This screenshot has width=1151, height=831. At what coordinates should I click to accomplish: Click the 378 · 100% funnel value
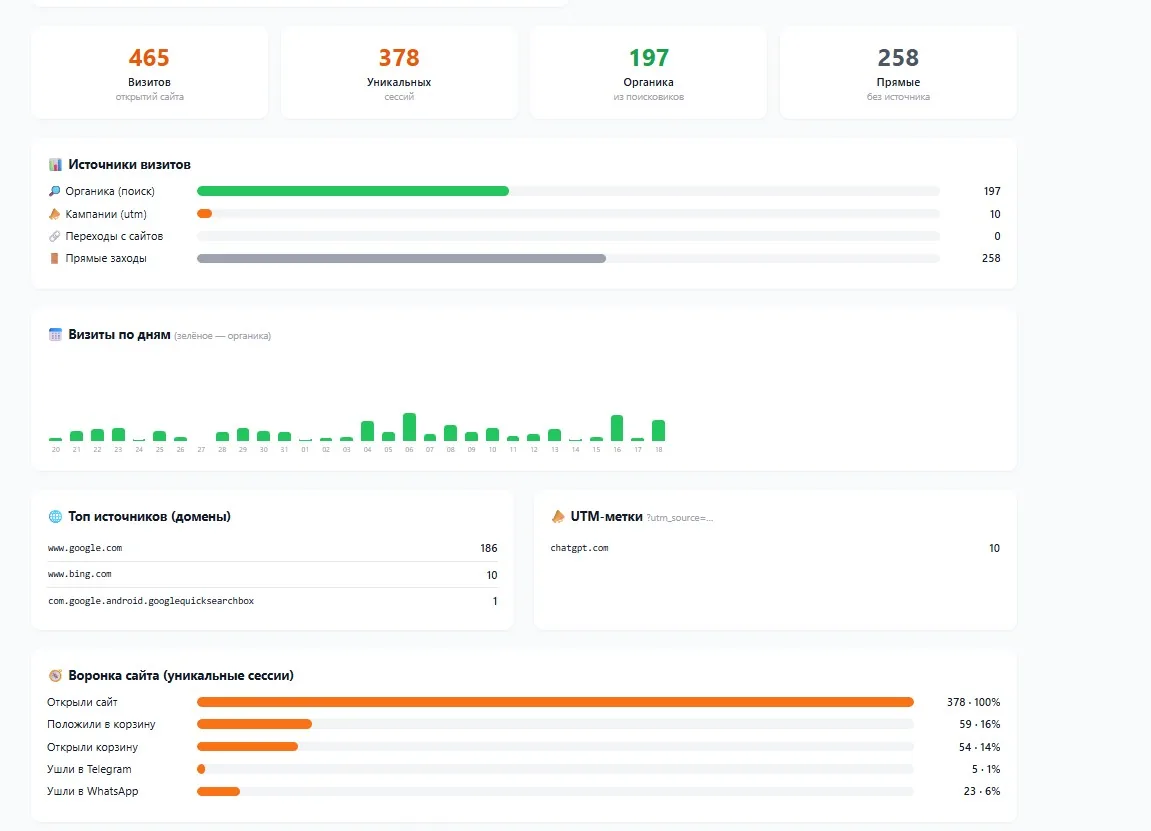coord(973,703)
